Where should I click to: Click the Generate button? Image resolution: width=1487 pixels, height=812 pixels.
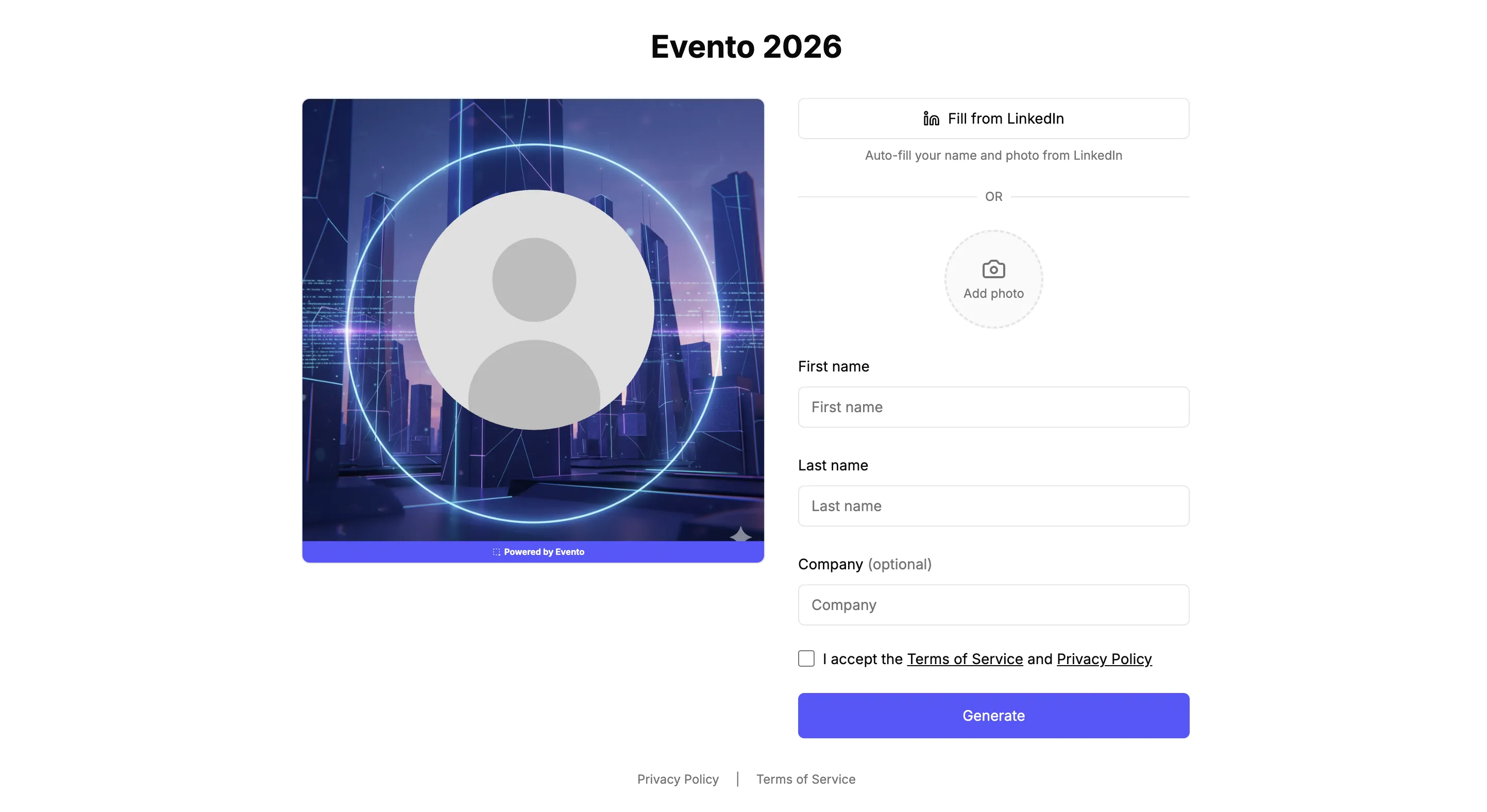click(993, 715)
